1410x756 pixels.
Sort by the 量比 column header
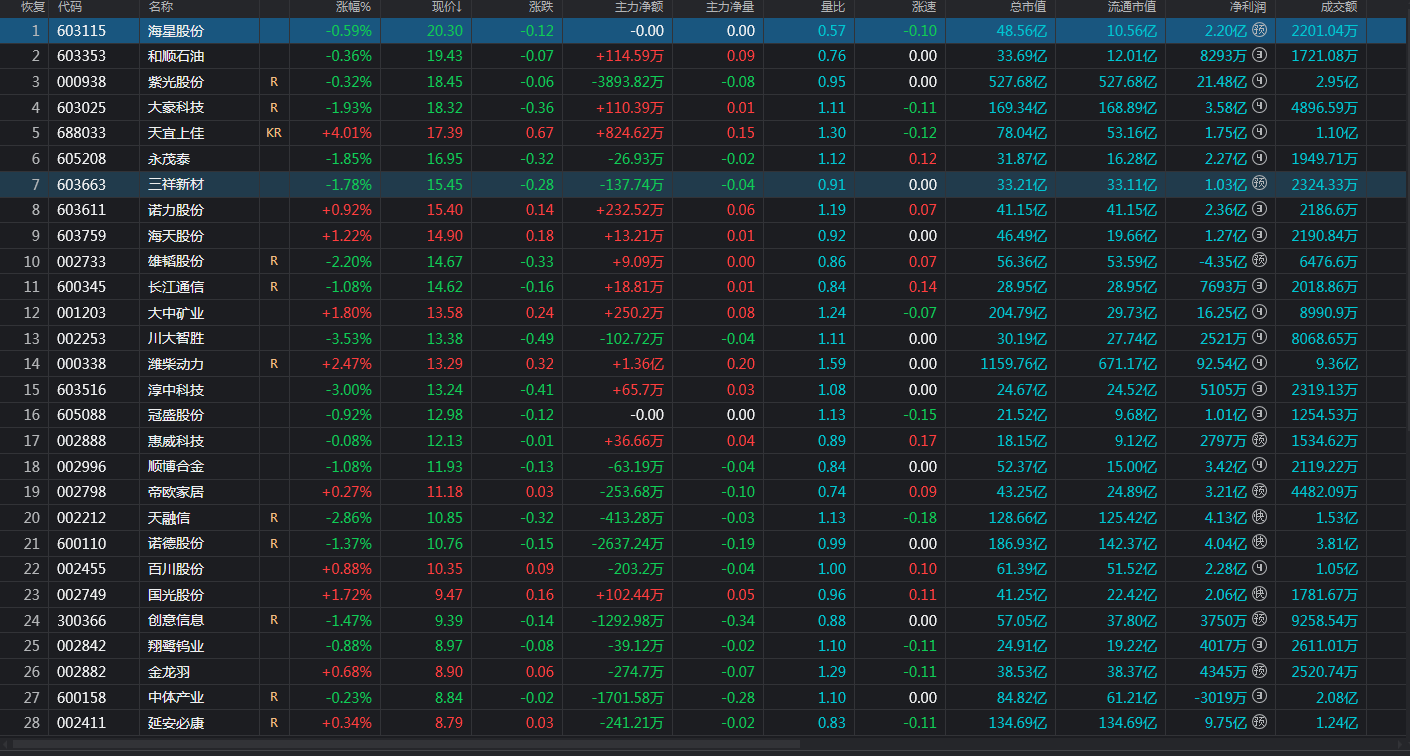pyautogui.click(x=833, y=7)
